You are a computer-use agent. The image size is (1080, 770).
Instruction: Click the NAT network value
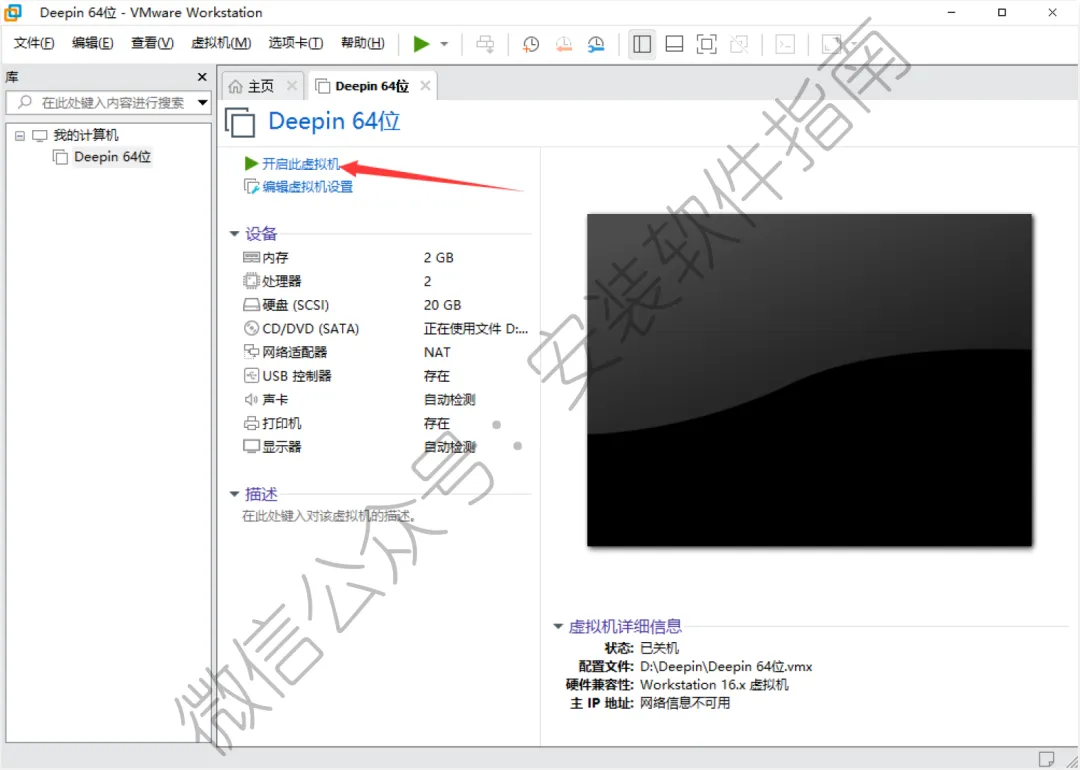(437, 352)
